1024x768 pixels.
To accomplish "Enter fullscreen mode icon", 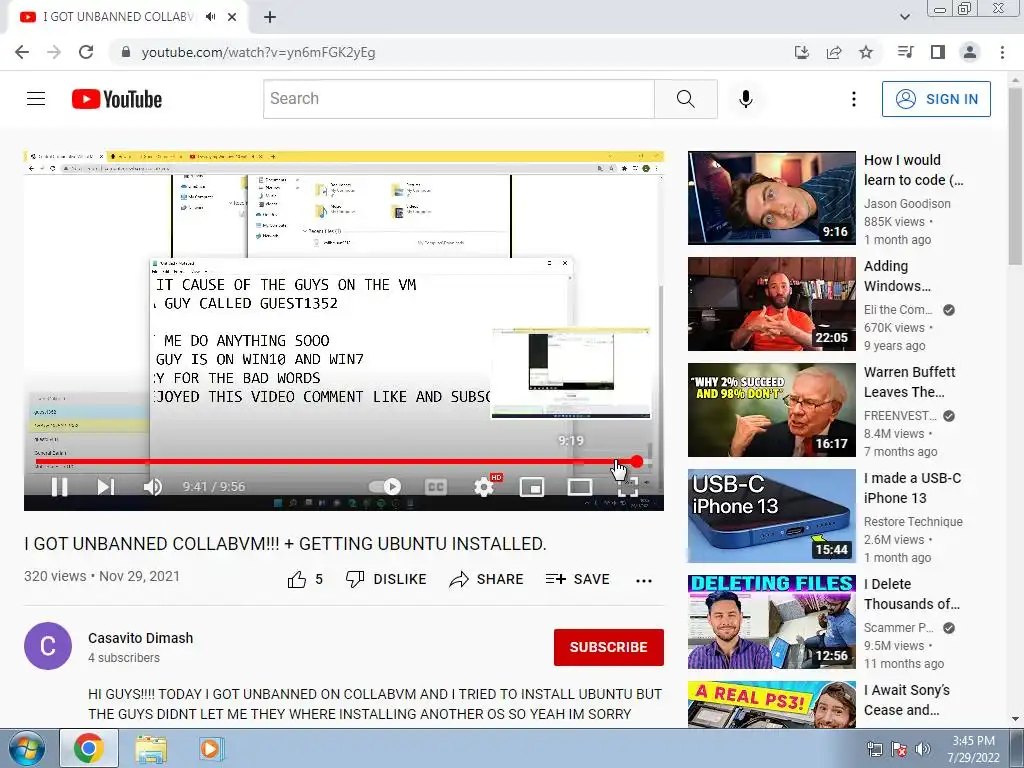I will (628, 487).
